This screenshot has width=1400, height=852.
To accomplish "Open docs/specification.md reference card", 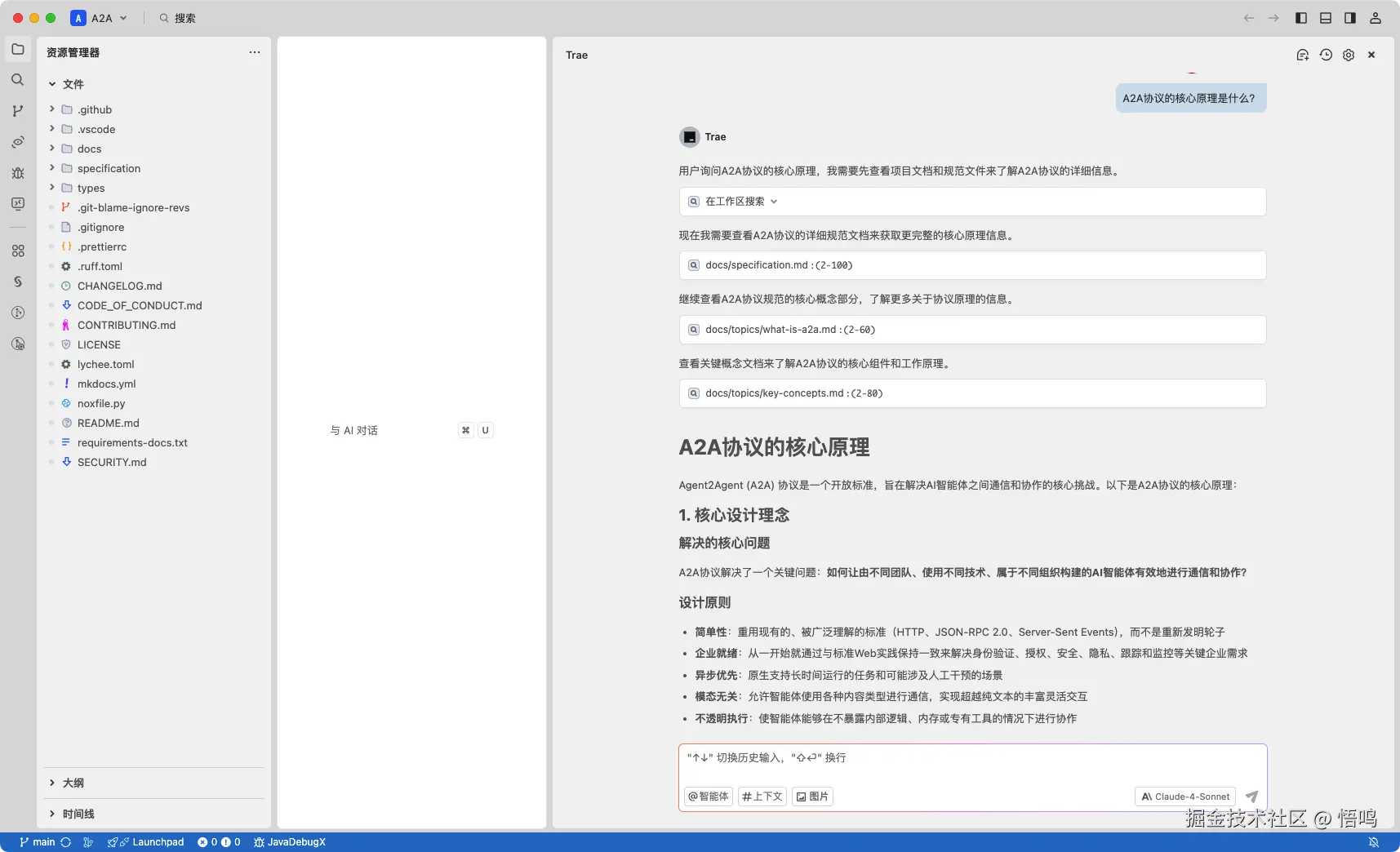I will click(x=972, y=265).
